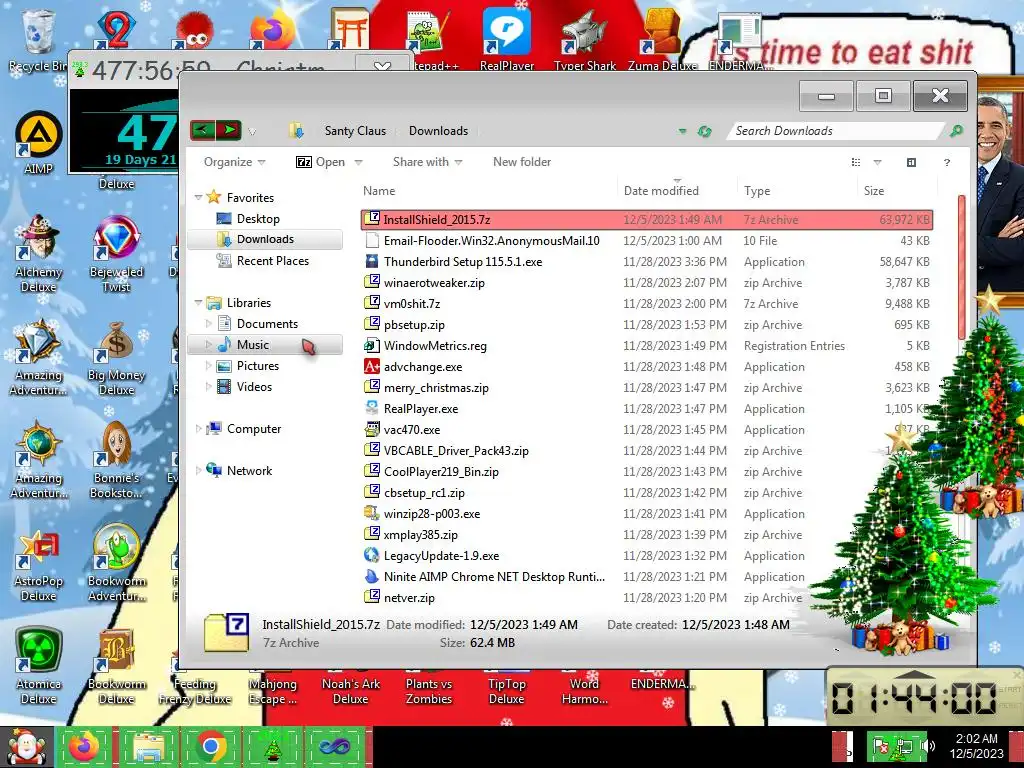Click the search magnifier icon
Screen dimensions: 1024x768
tap(956, 131)
